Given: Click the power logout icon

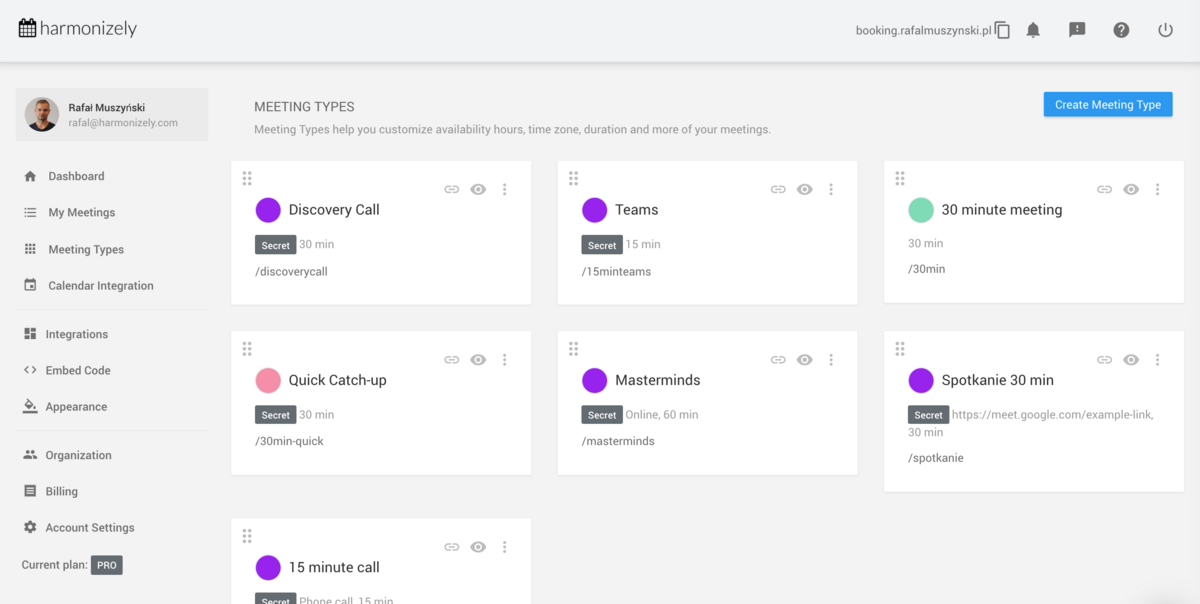Looking at the screenshot, I should pyautogui.click(x=1165, y=30).
